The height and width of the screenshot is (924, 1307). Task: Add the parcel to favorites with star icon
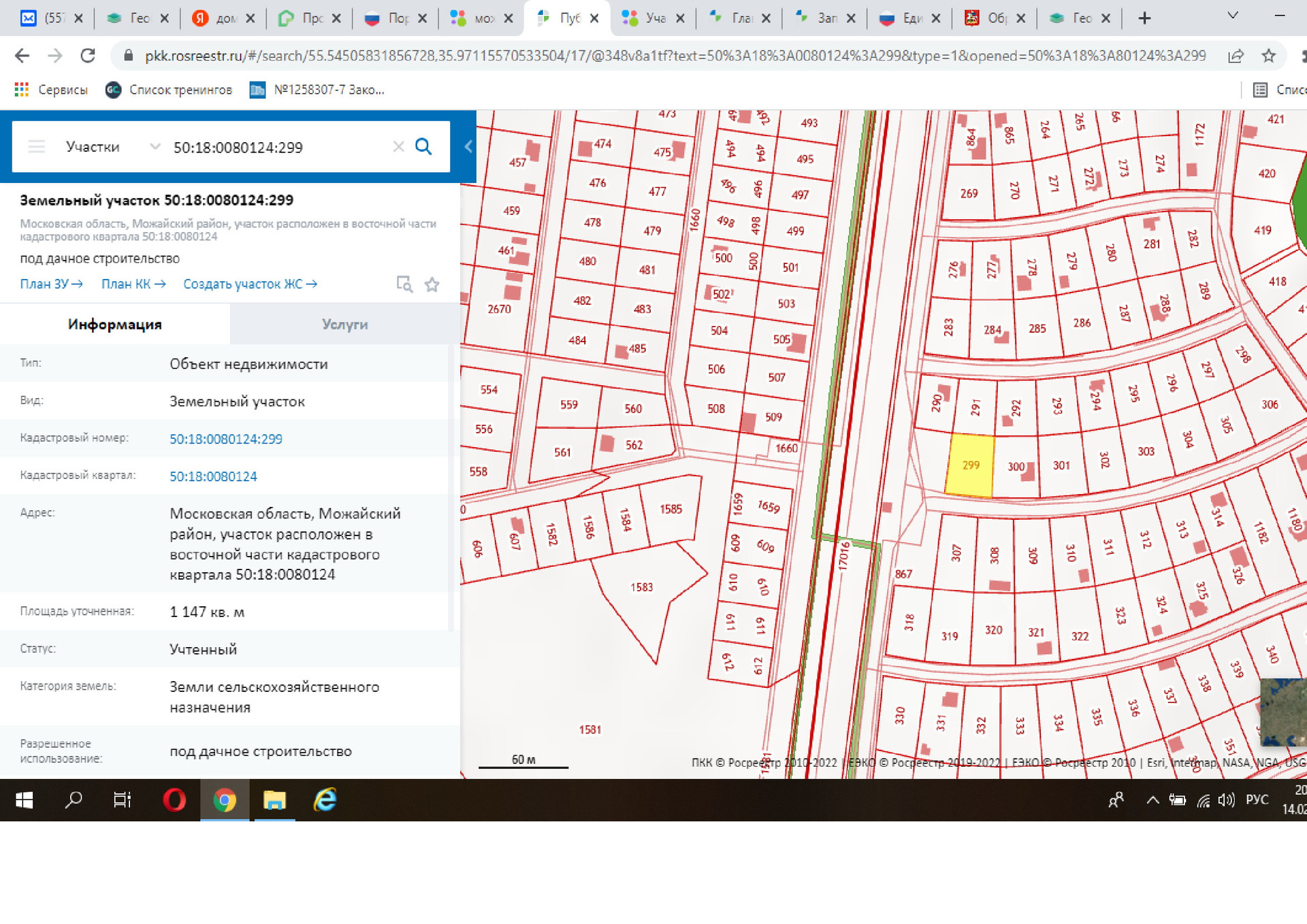(432, 284)
